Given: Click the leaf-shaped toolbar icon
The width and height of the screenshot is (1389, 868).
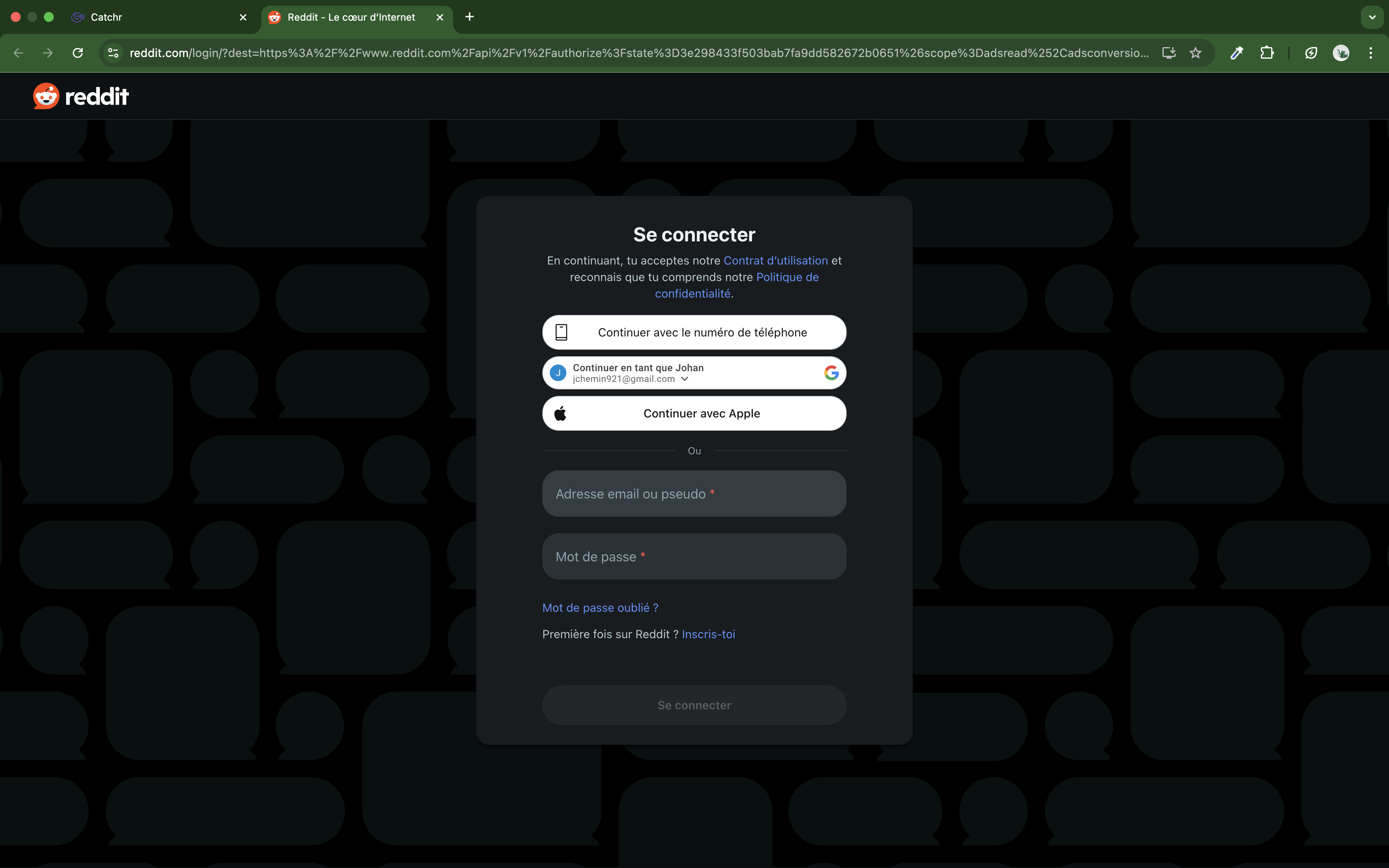Looking at the screenshot, I should (1311, 53).
